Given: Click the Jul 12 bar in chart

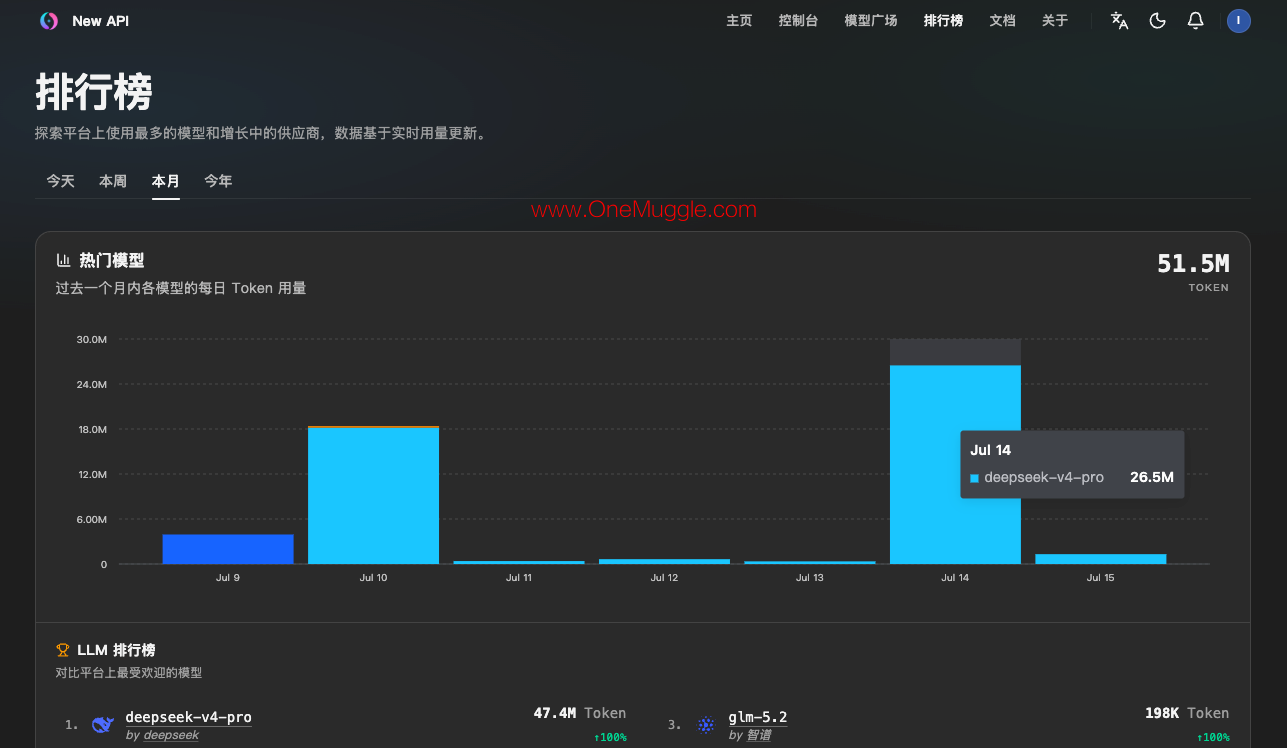Looking at the screenshot, I should tap(664, 561).
